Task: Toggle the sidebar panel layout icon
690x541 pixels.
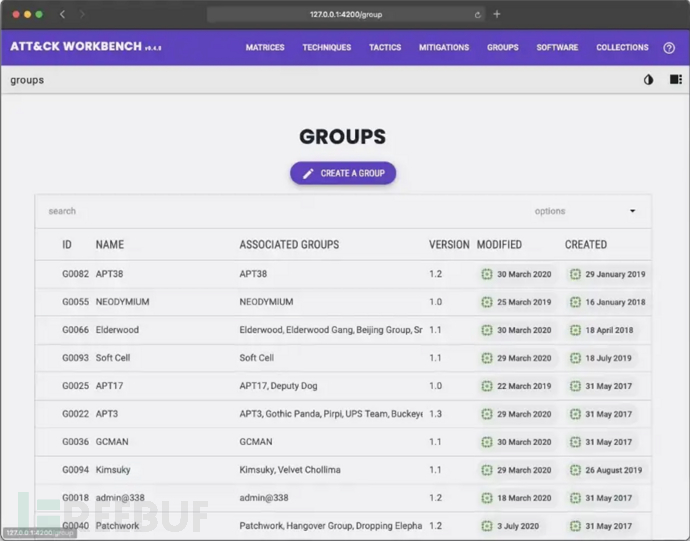Action: click(x=676, y=80)
